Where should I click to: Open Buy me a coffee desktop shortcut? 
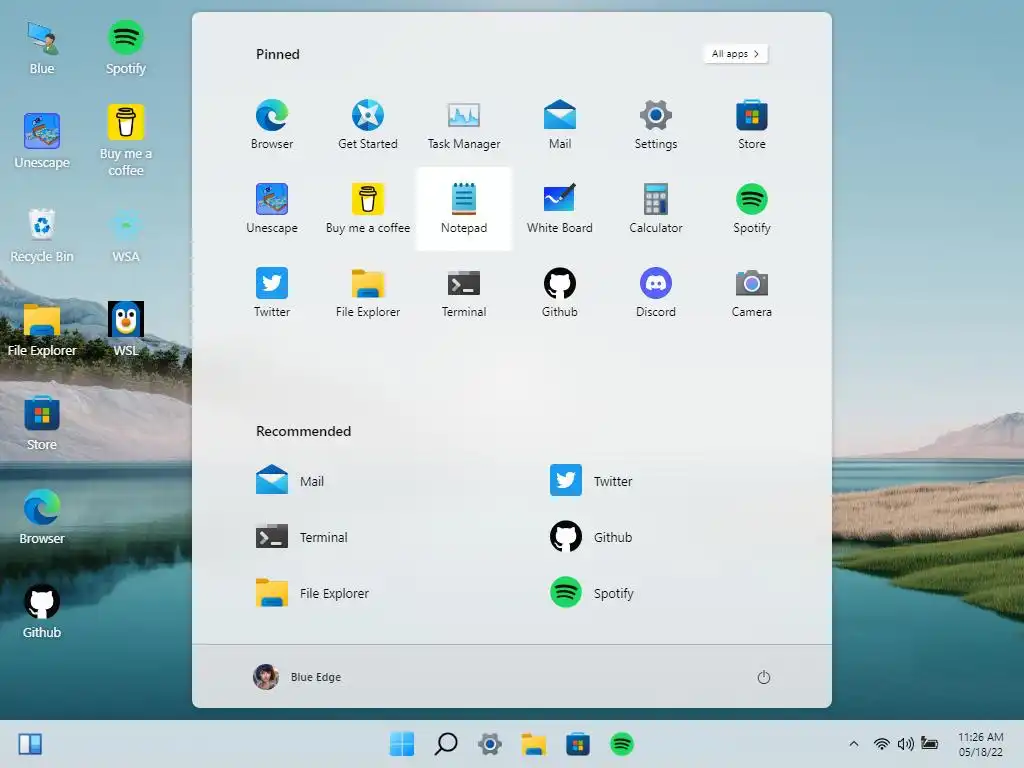[x=125, y=141]
